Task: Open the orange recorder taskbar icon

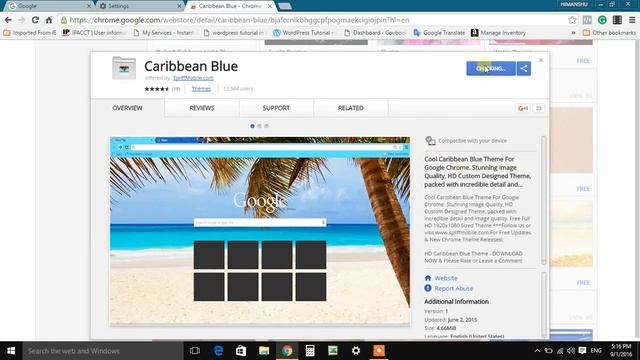Action: coord(379,351)
